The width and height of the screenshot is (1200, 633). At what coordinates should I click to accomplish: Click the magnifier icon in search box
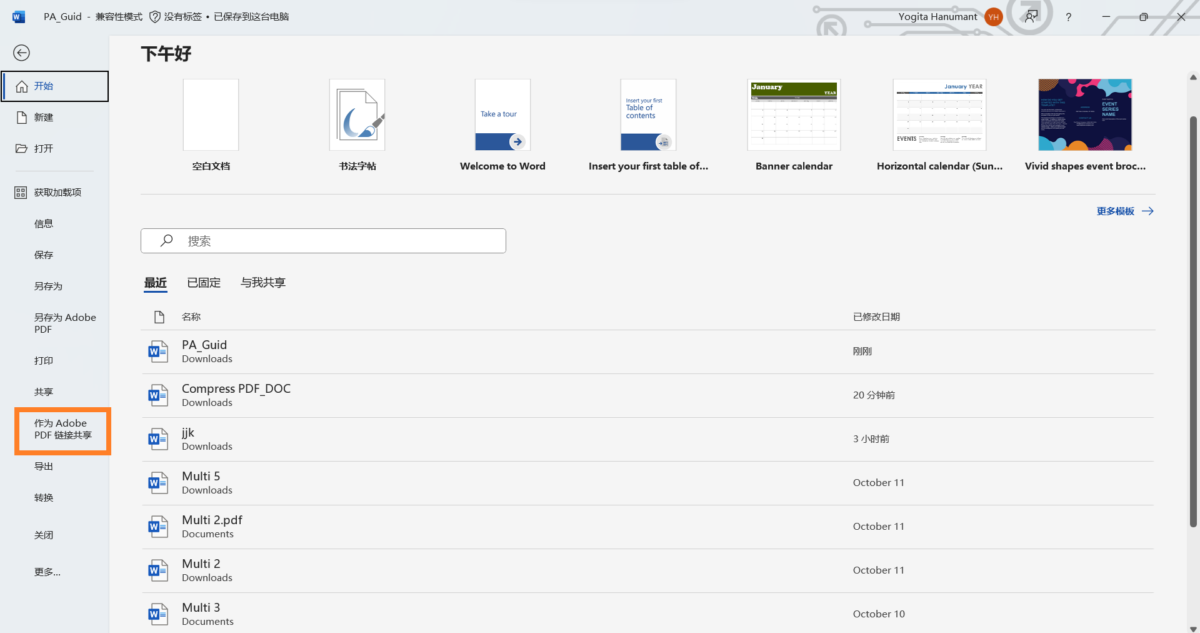(x=167, y=240)
